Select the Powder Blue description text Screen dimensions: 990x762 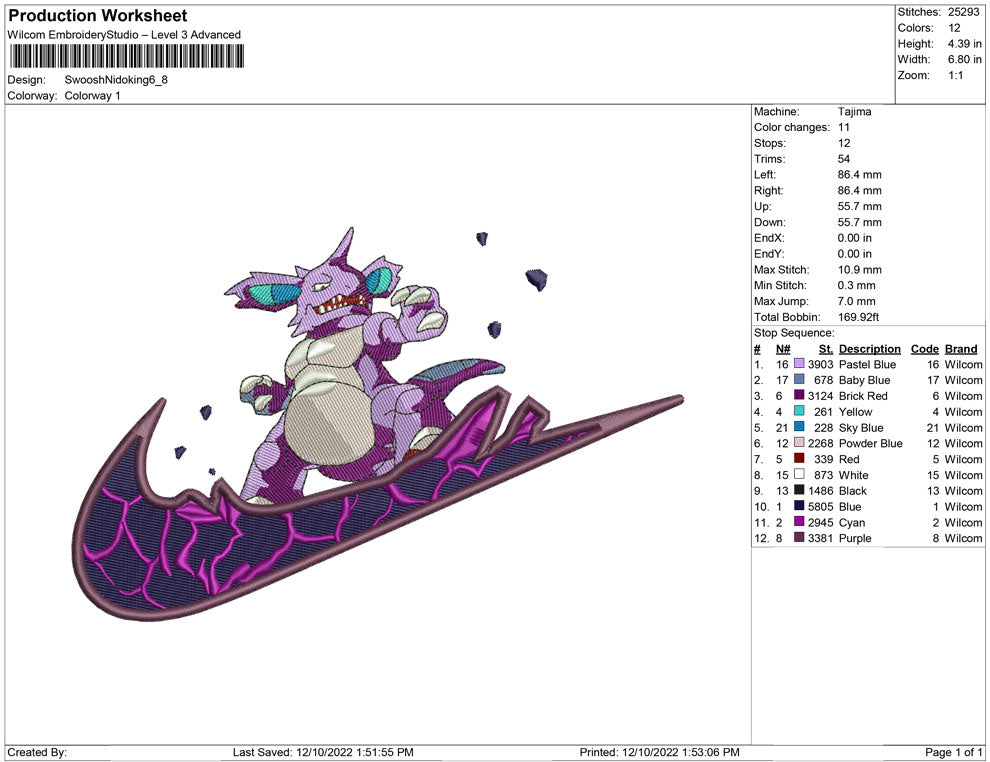[x=871, y=443]
